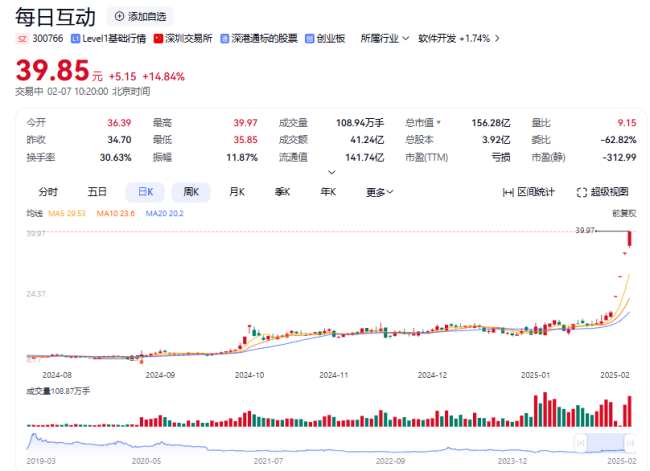The height and width of the screenshot is (471, 650).
Task: Expand the 所属行业 dropdown
Action: point(385,39)
